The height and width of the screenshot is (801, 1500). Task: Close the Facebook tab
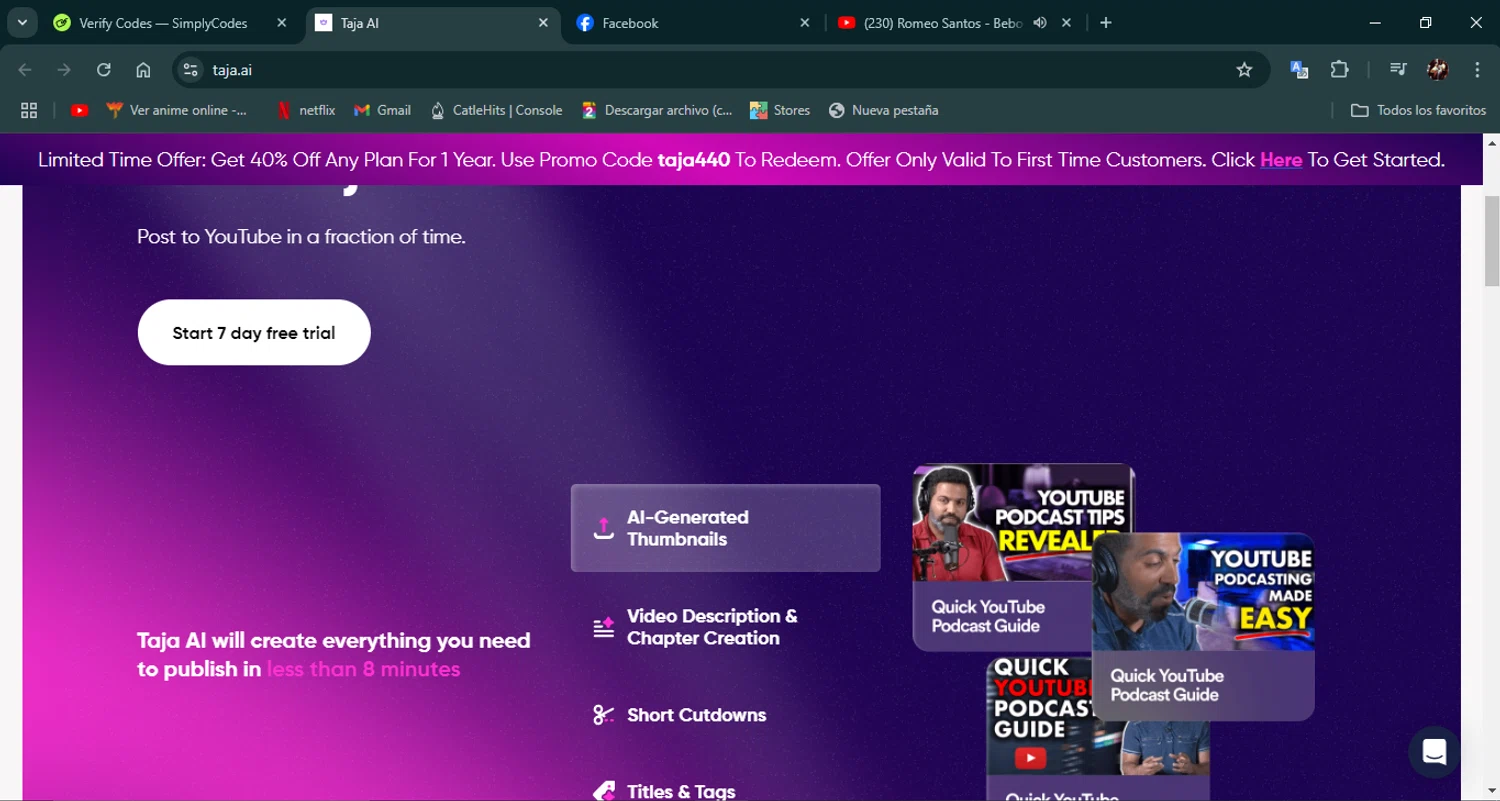(804, 23)
